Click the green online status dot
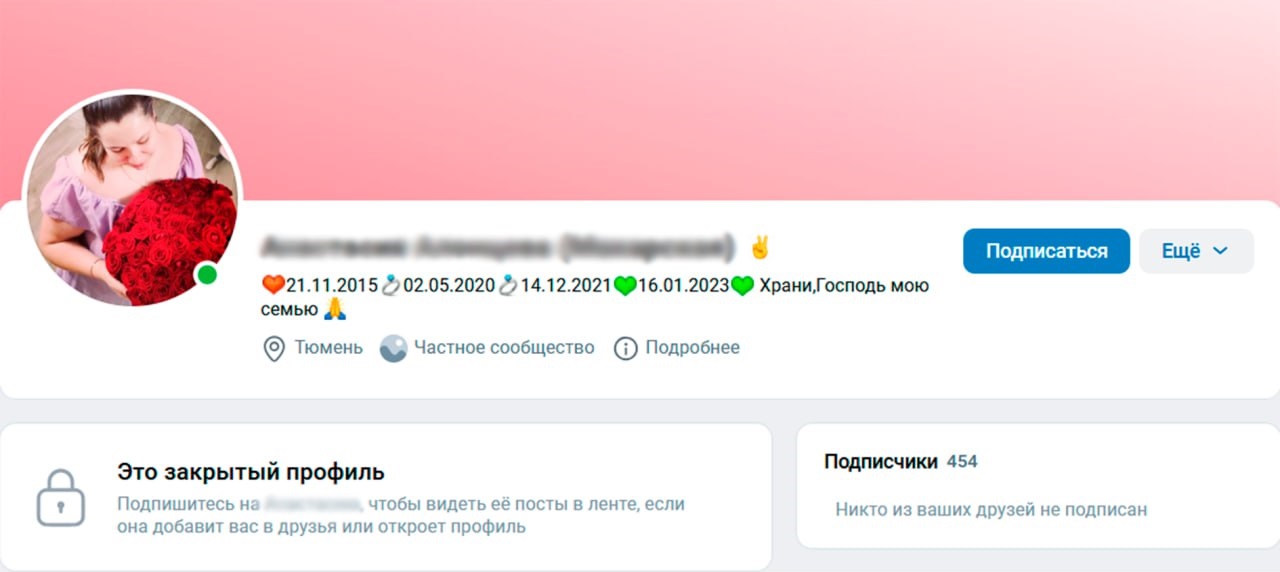Image resolution: width=1280 pixels, height=572 pixels. click(x=207, y=274)
